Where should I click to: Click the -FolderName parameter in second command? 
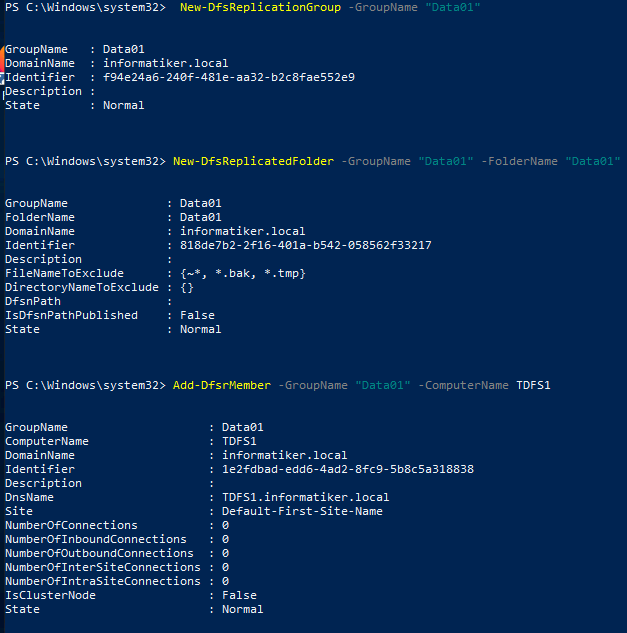519,161
